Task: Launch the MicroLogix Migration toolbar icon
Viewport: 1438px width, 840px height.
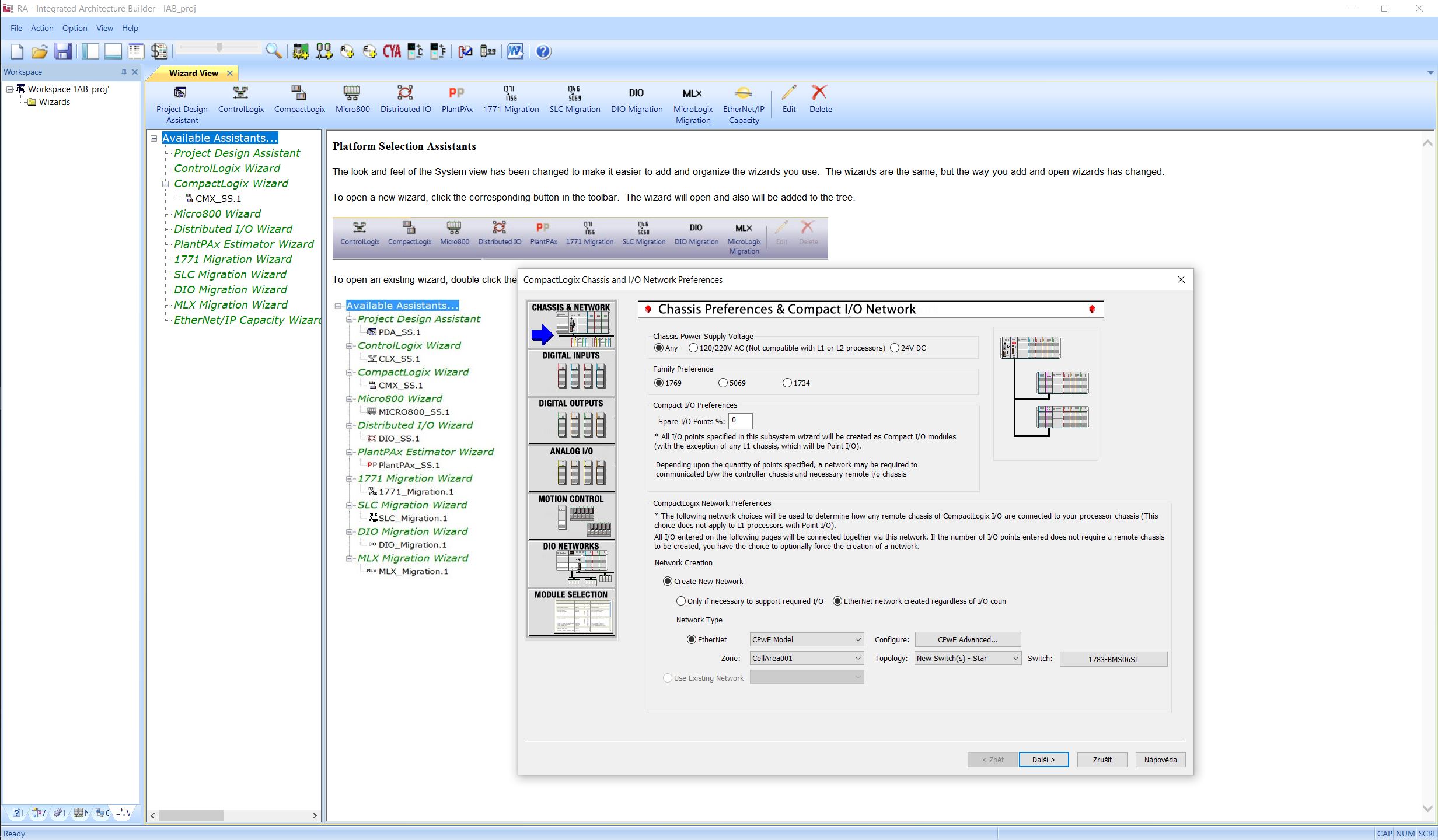Action: pos(693,104)
